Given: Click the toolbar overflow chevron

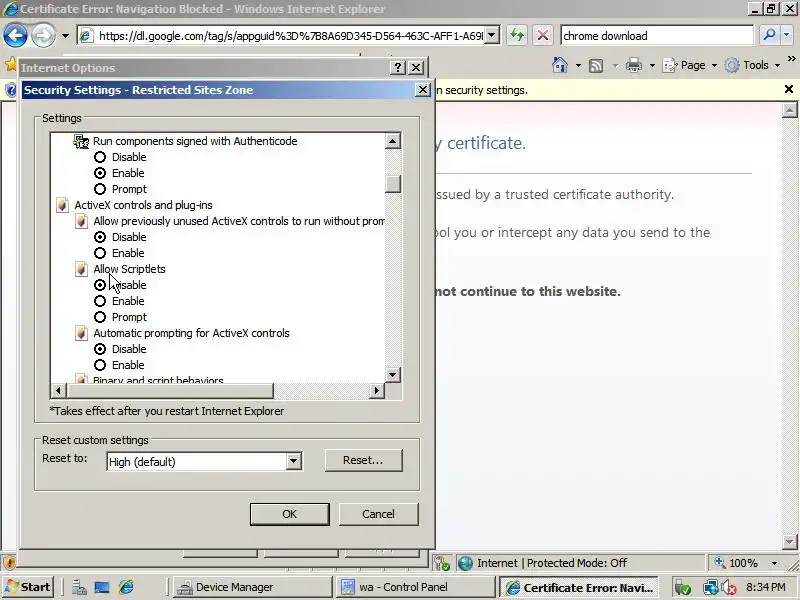Looking at the screenshot, I should [x=791, y=59].
